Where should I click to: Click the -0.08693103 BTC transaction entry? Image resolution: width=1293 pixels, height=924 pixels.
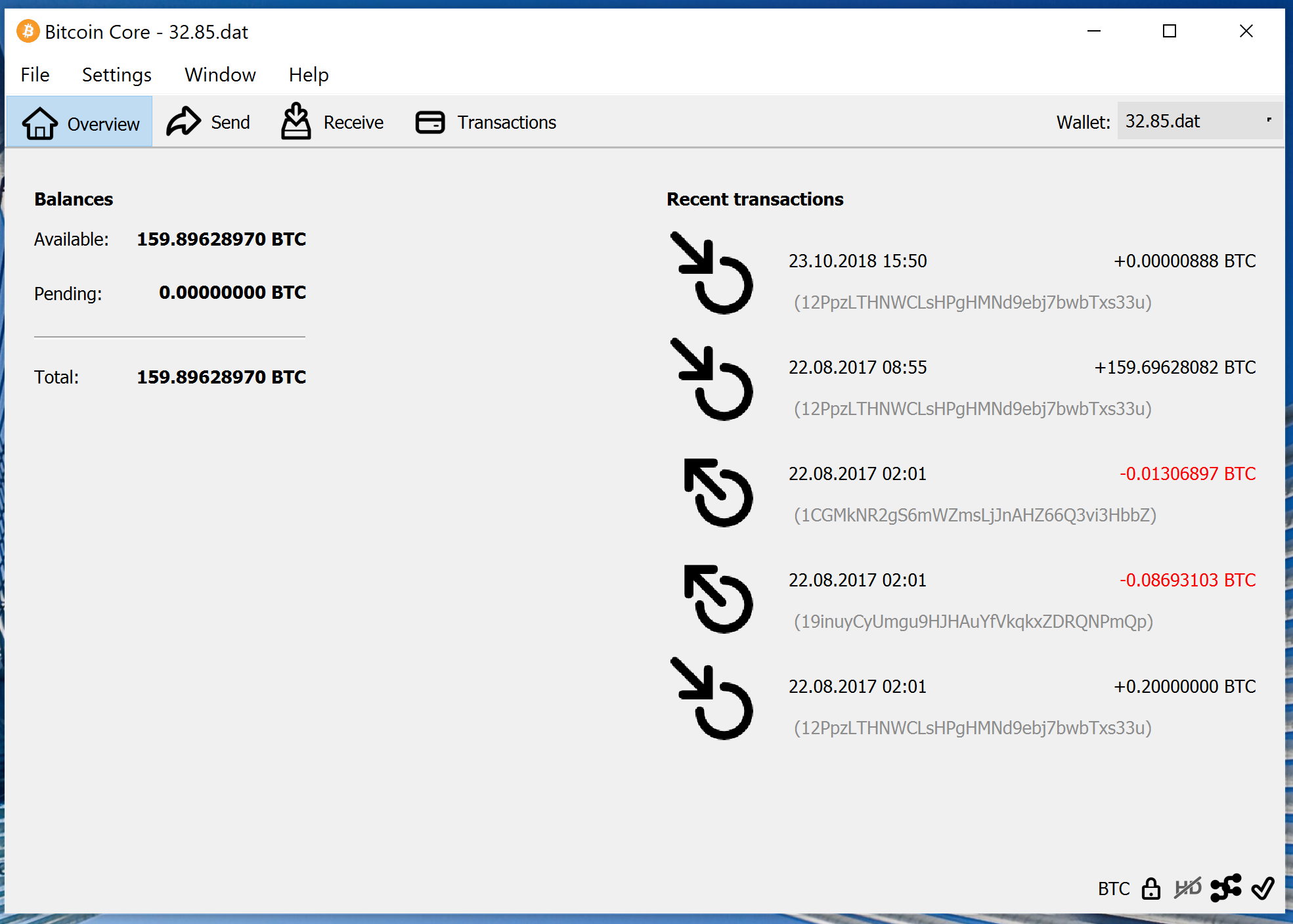click(x=1187, y=580)
